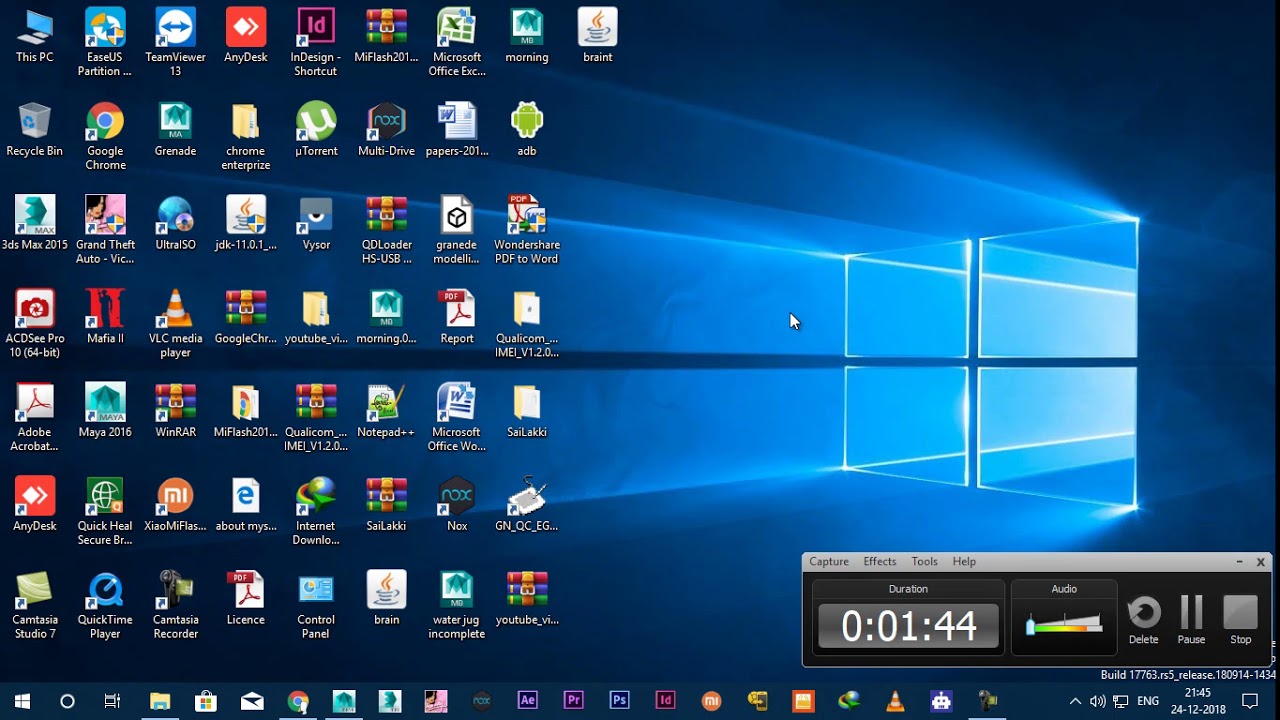Image resolution: width=1280 pixels, height=720 pixels.
Task: Open the Effects menu in Camtasia Recorder
Action: pyautogui.click(x=880, y=562)
